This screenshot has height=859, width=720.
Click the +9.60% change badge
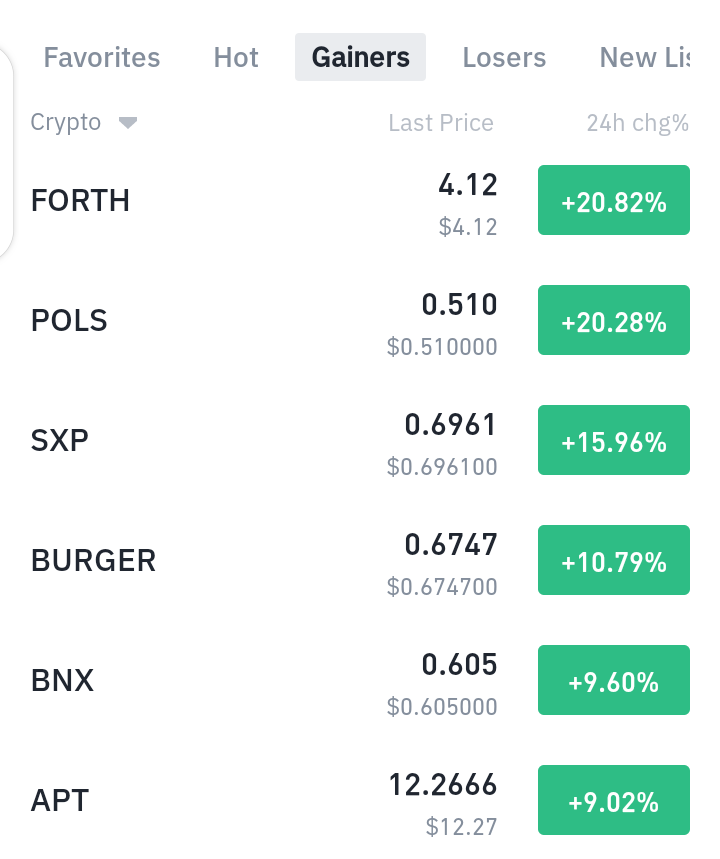[x=614, y=680]
